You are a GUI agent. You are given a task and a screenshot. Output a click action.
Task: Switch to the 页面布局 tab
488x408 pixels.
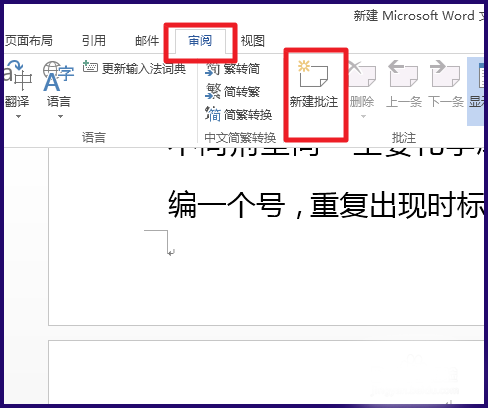29,41
